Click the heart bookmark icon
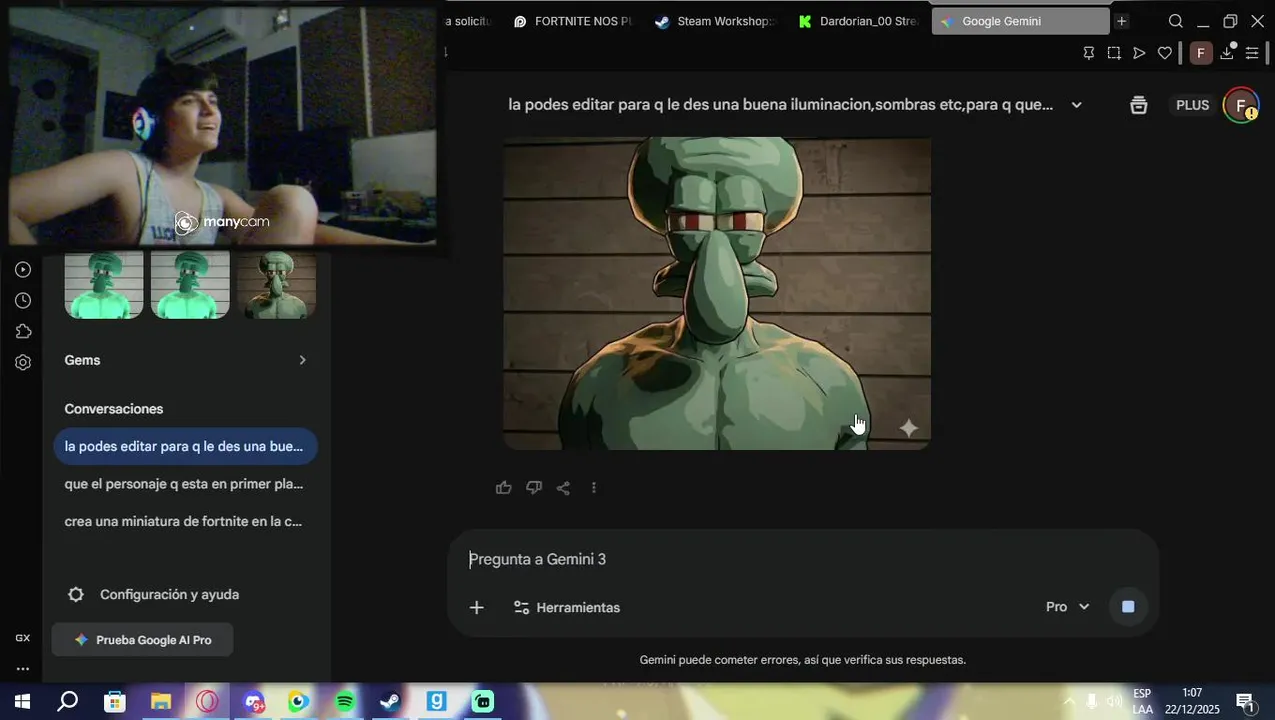This screenshot has height=720, width=1275. pos(1164,53)
